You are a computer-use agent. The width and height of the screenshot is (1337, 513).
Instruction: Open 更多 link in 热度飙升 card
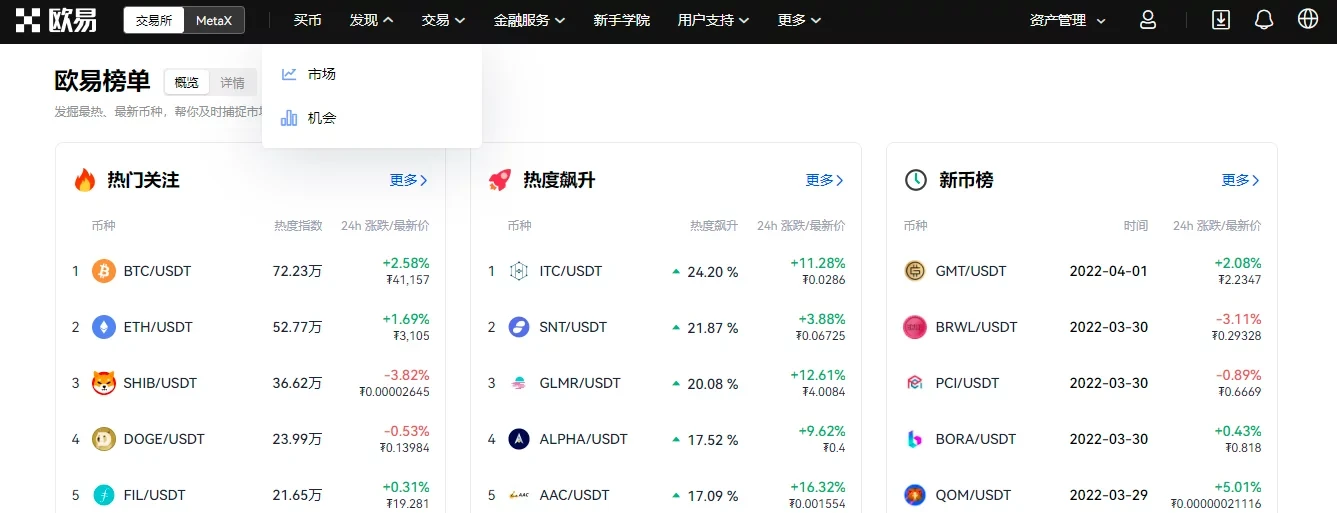[825, 180]
